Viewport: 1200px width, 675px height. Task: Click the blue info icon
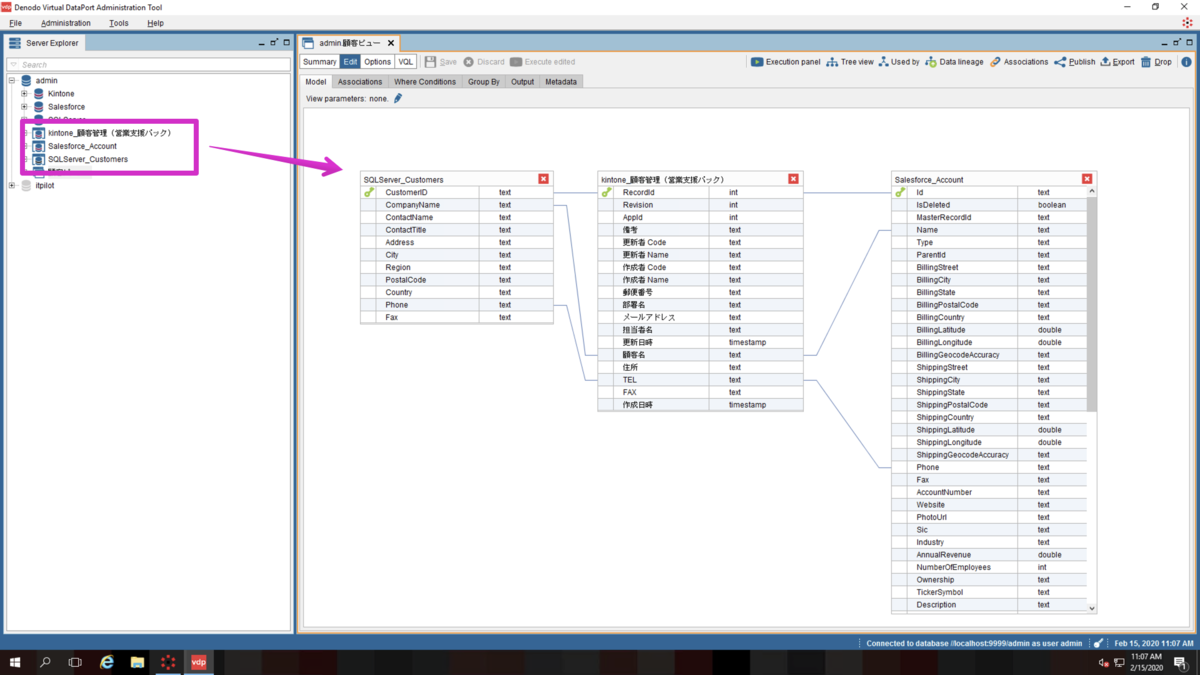click(1186, 62)
